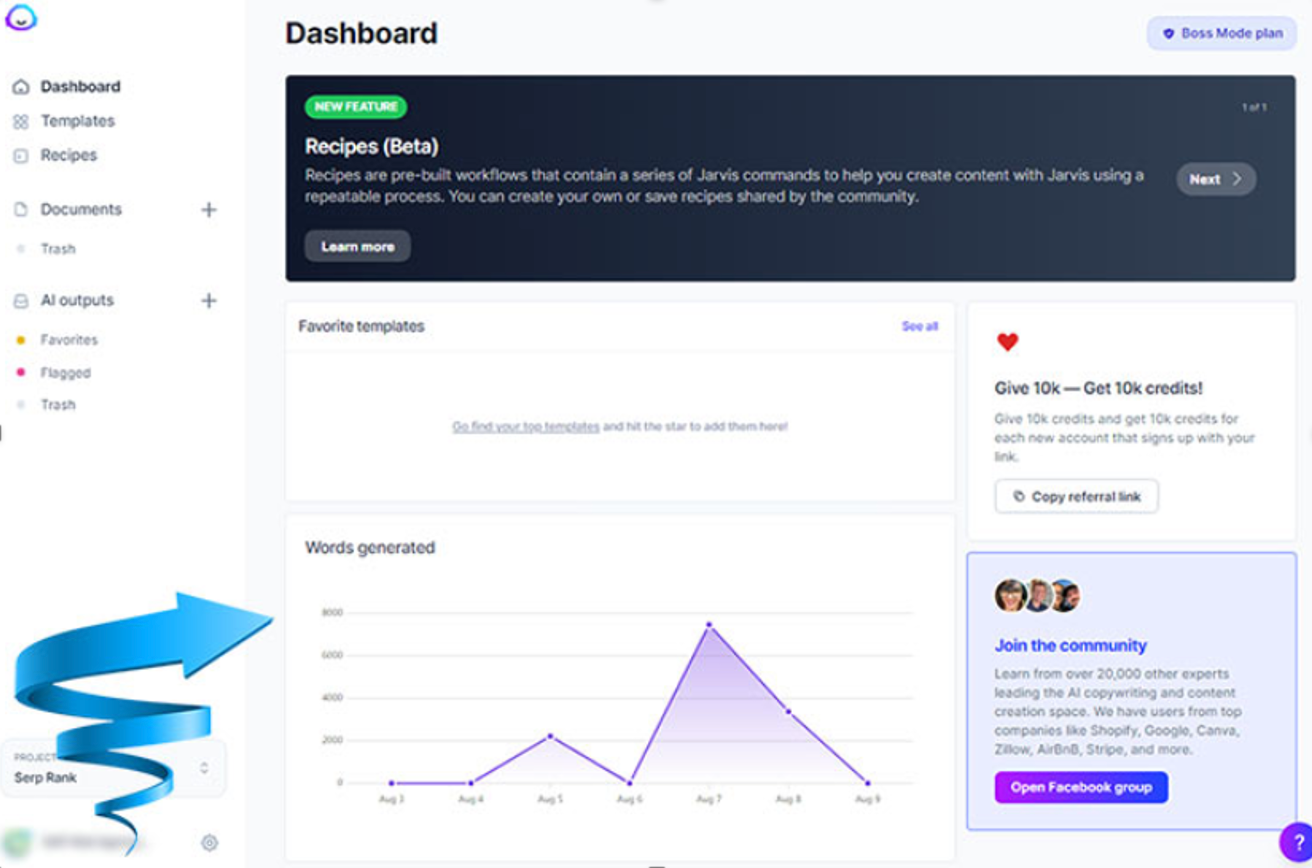Click the red heart above the referral offer
Image resolution: width=1312 pixels, height=868 pixels.
(1005, 342)
